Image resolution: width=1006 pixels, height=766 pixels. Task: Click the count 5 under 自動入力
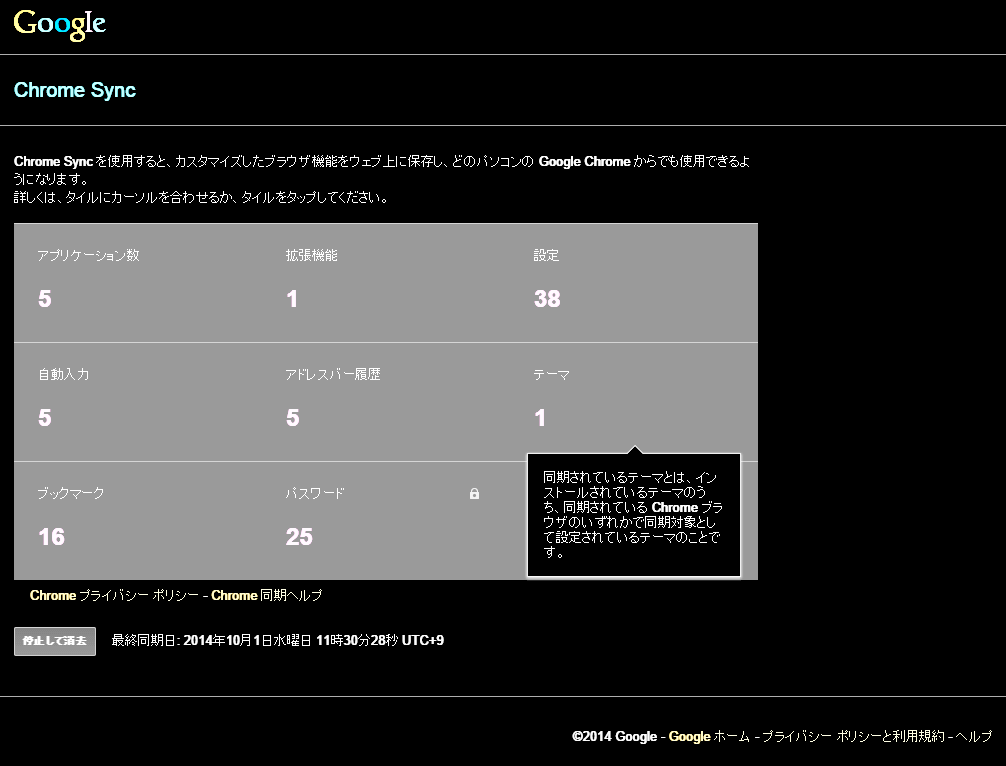pyautogui.click(x=44, y=418)
